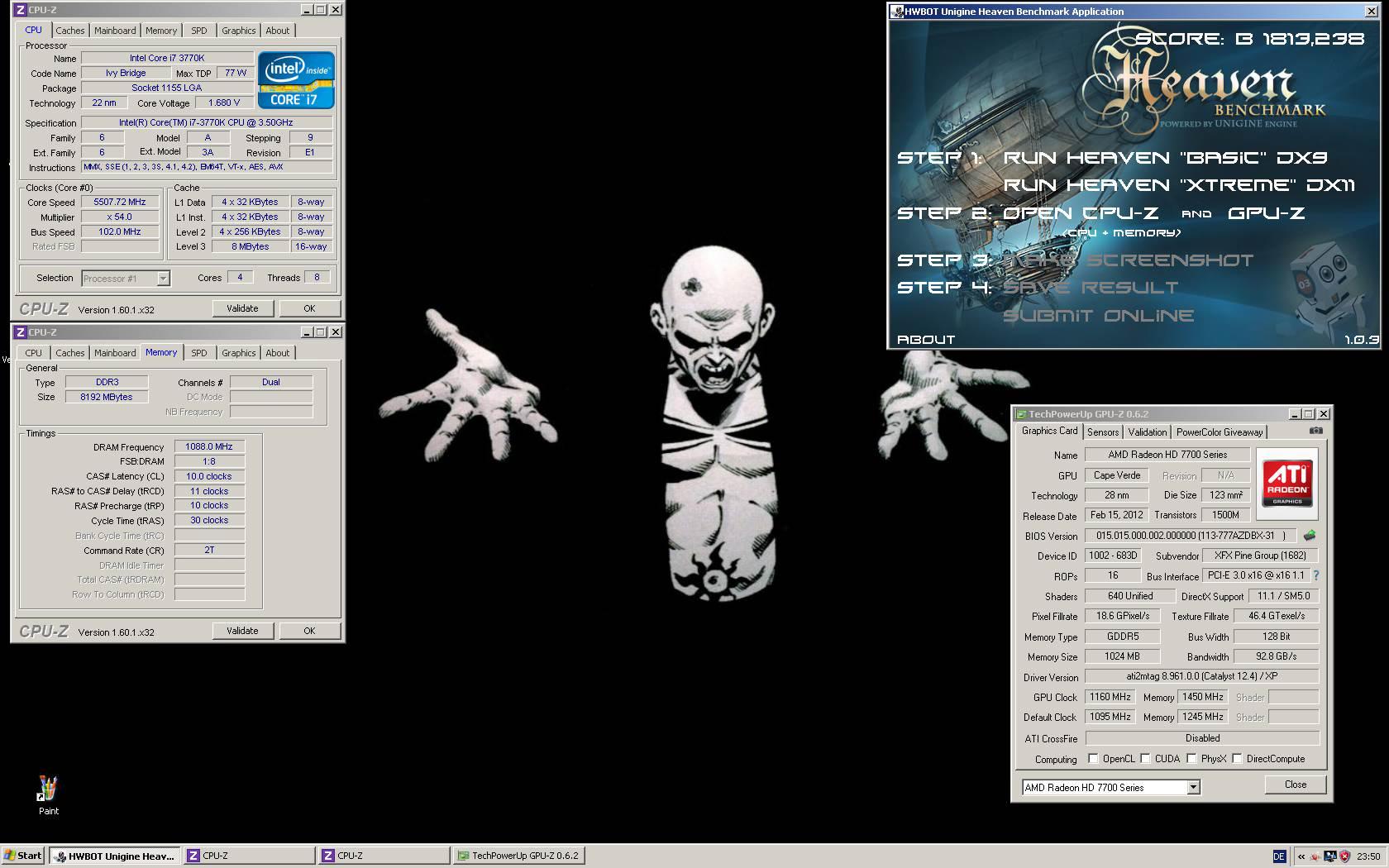
Task: Click the camera screenshot icon in GPU-Z
Action: [1315, 431]
